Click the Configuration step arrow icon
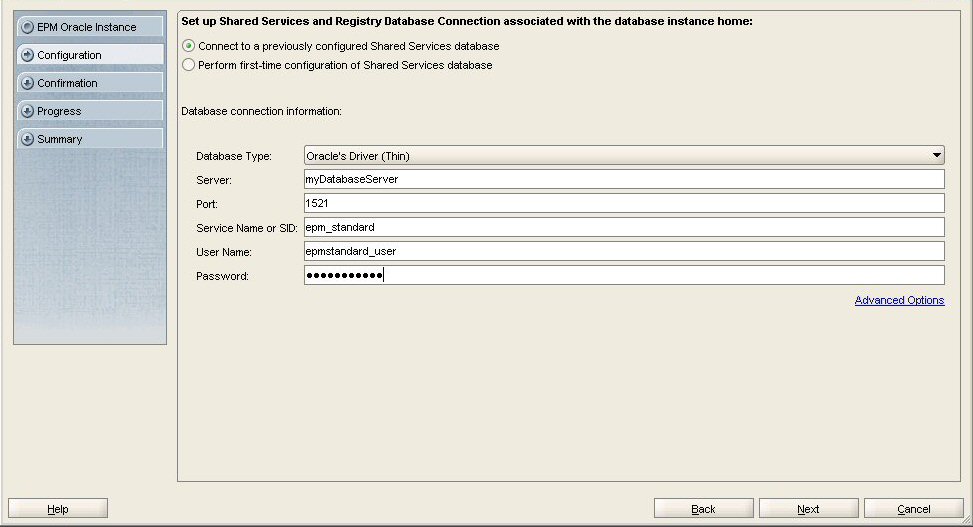Screen dimensions: 973x527 tap(27, 55)
